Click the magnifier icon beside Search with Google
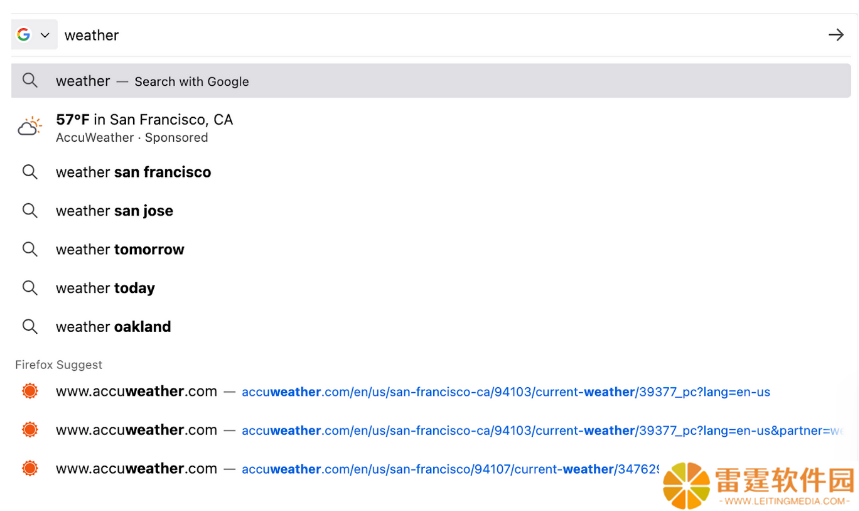Viewport: 859px width, 511px height. (x=30, y=81)
